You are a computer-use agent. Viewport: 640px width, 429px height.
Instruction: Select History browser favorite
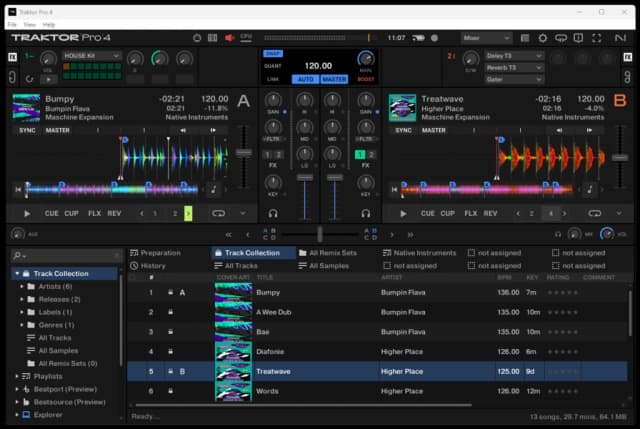coord(148,266)
